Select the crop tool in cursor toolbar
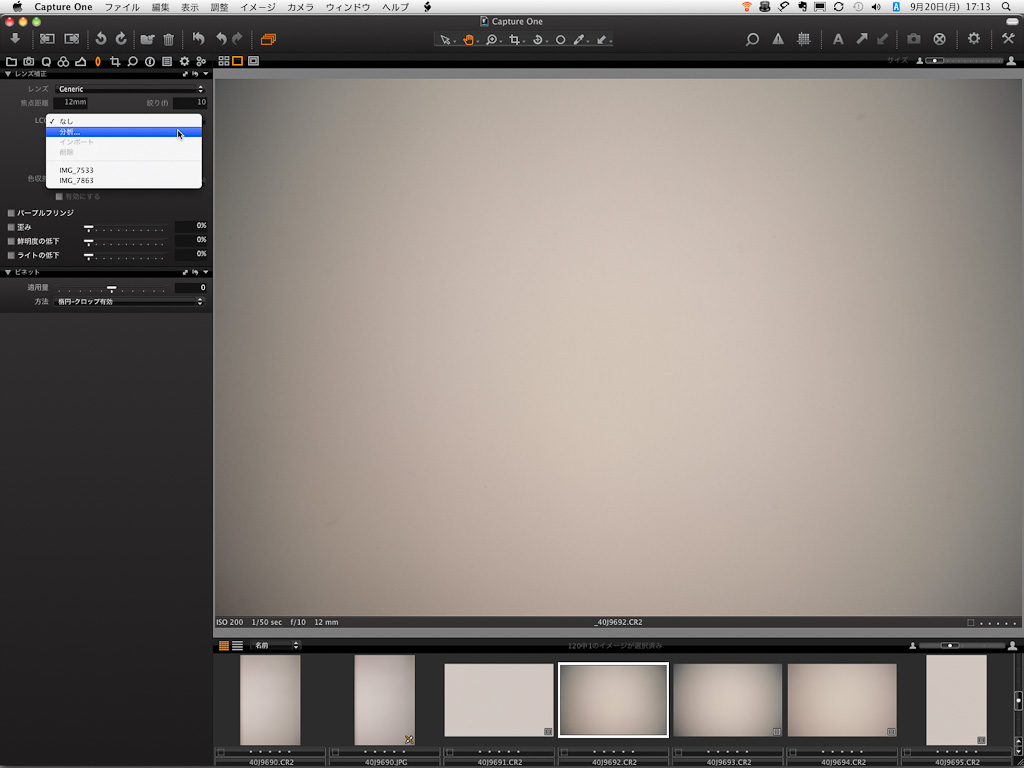This screenshot has width=1024, height=768. click(515, 40)
